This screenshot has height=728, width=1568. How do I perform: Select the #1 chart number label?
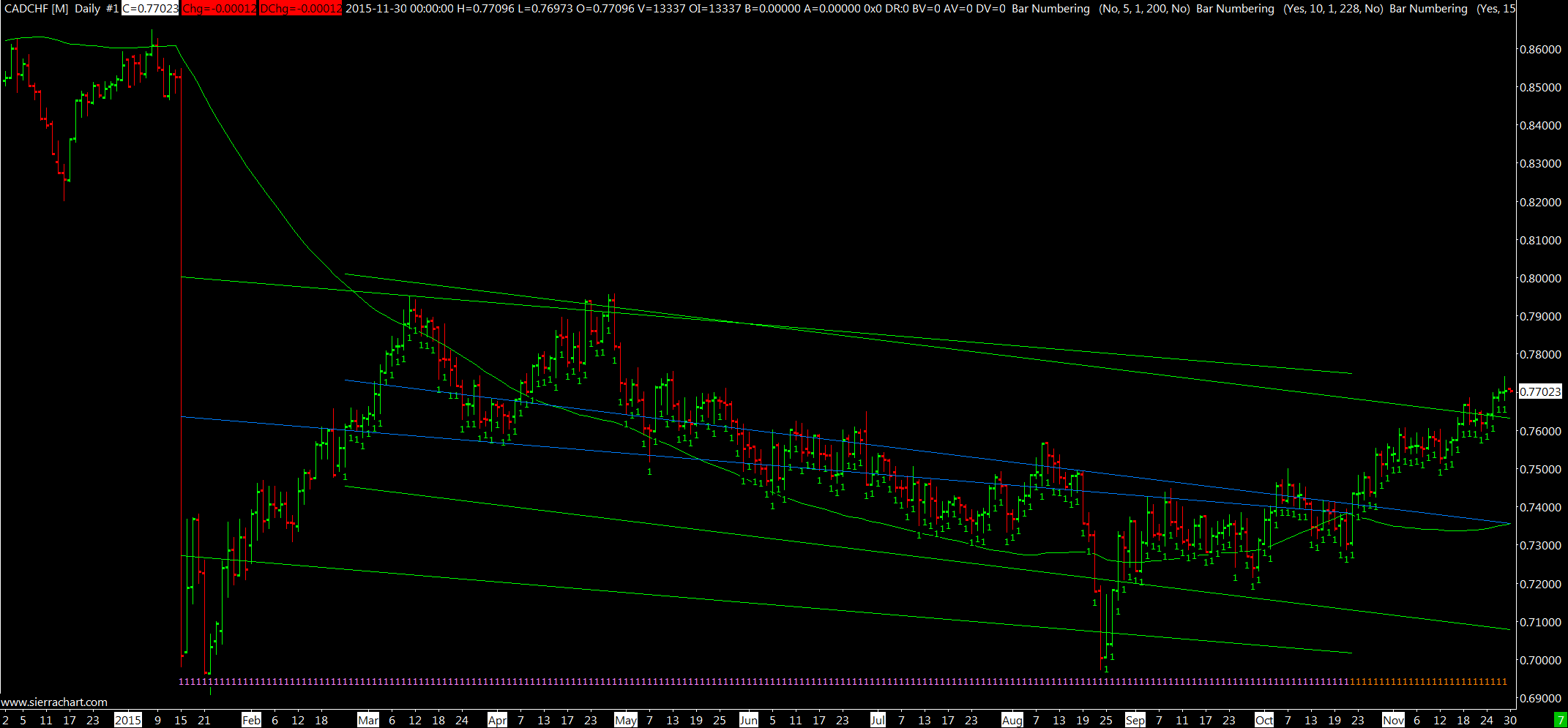tap(112, 9)
